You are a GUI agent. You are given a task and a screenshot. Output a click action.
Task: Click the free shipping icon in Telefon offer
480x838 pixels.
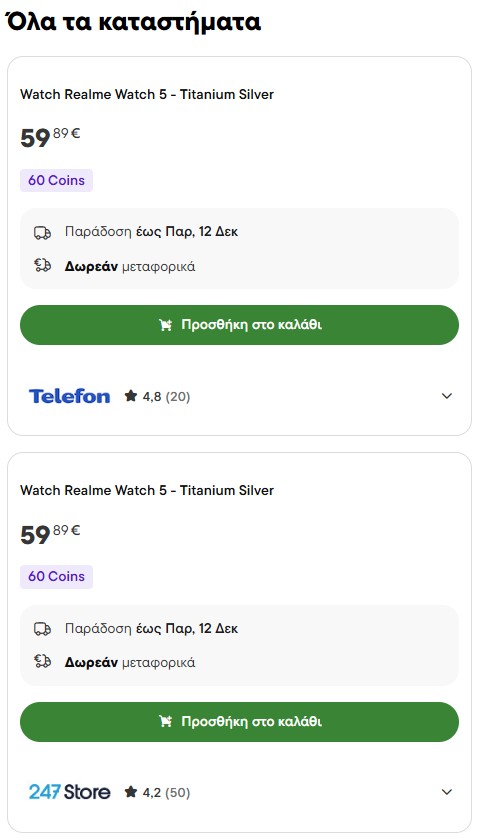click(x=42, y=266)
